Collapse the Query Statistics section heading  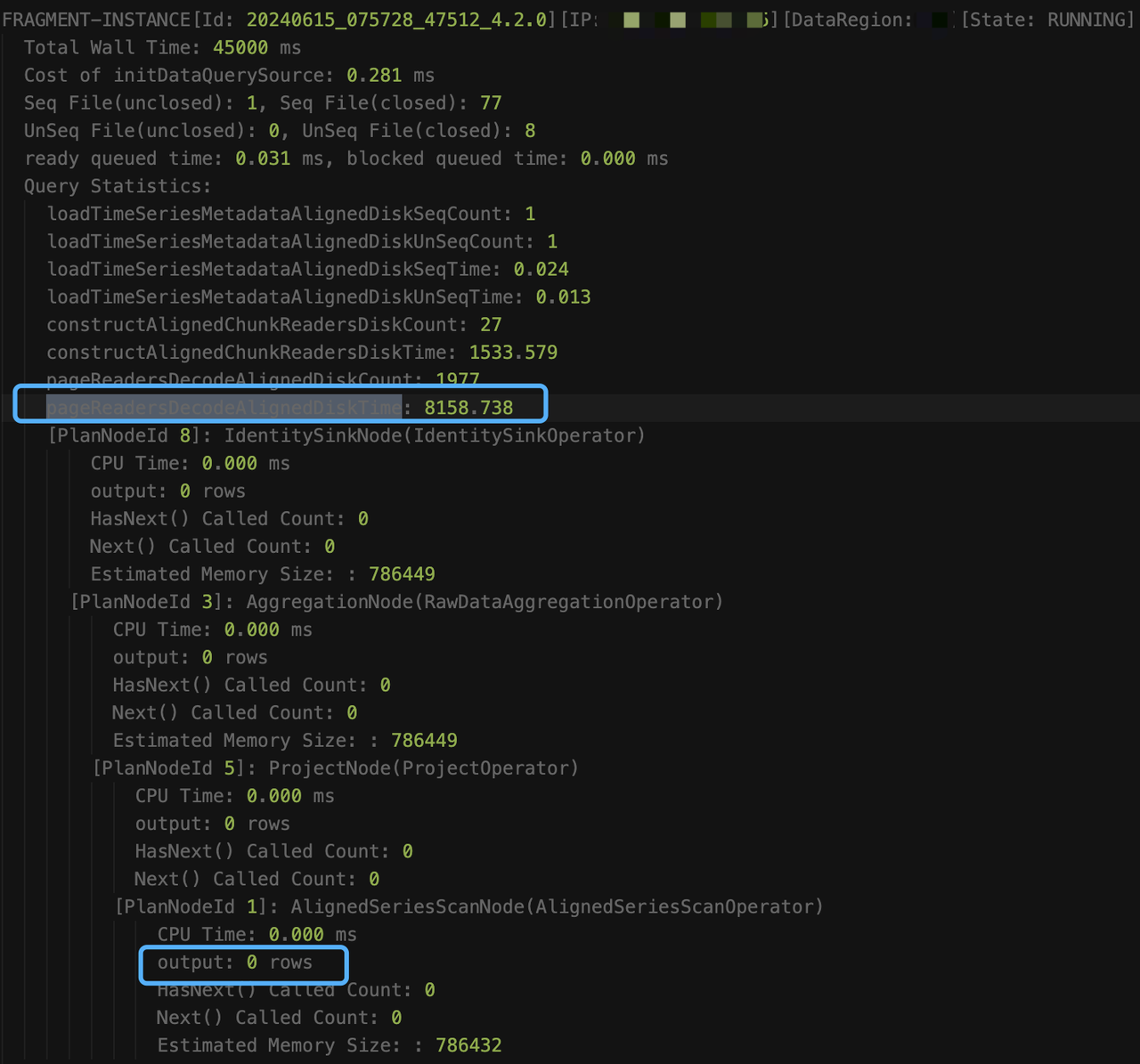tap(117, 185)
